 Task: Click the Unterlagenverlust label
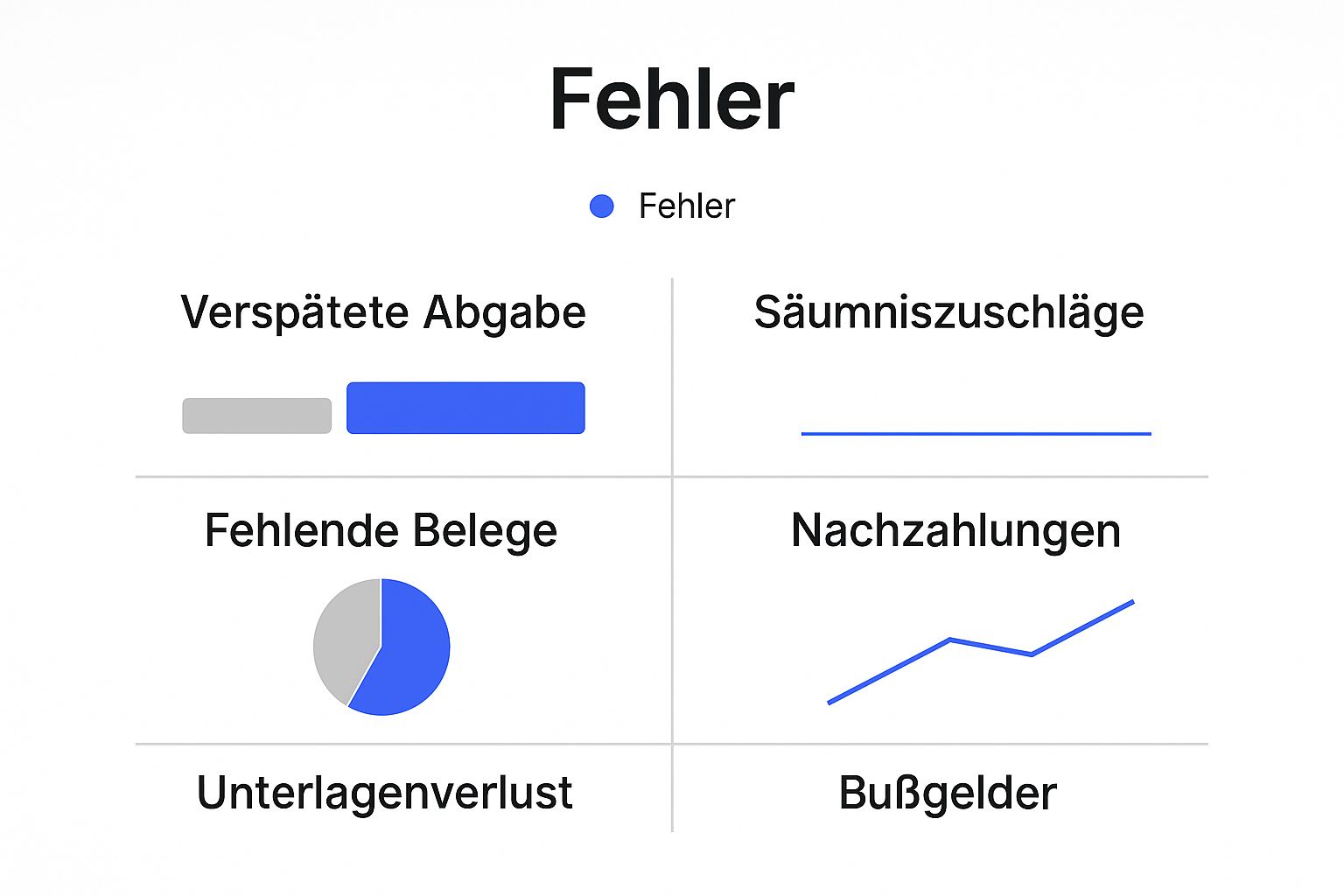(385, 793)
